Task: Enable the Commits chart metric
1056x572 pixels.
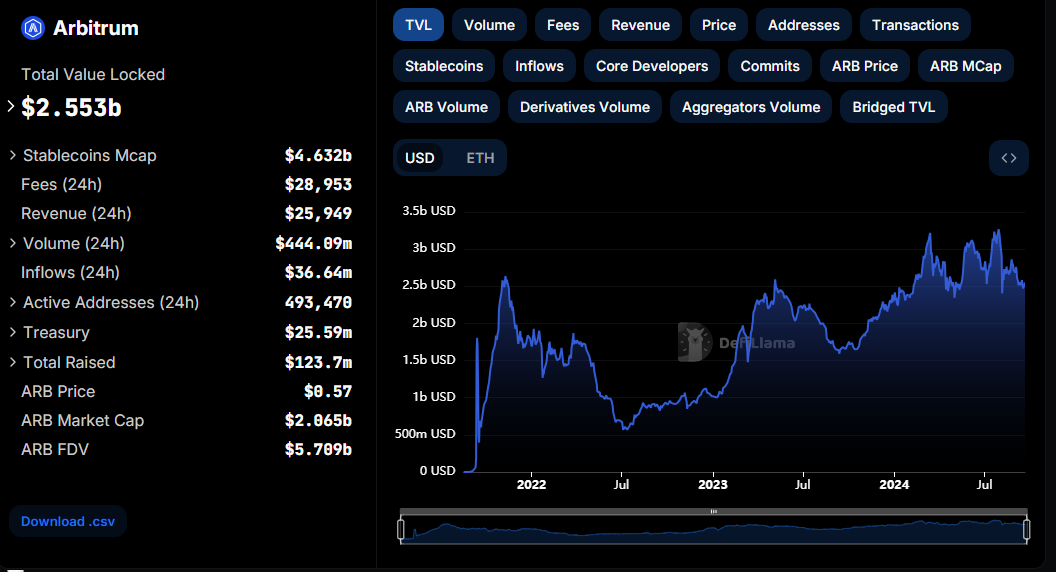Action: (x=770, y=66)
